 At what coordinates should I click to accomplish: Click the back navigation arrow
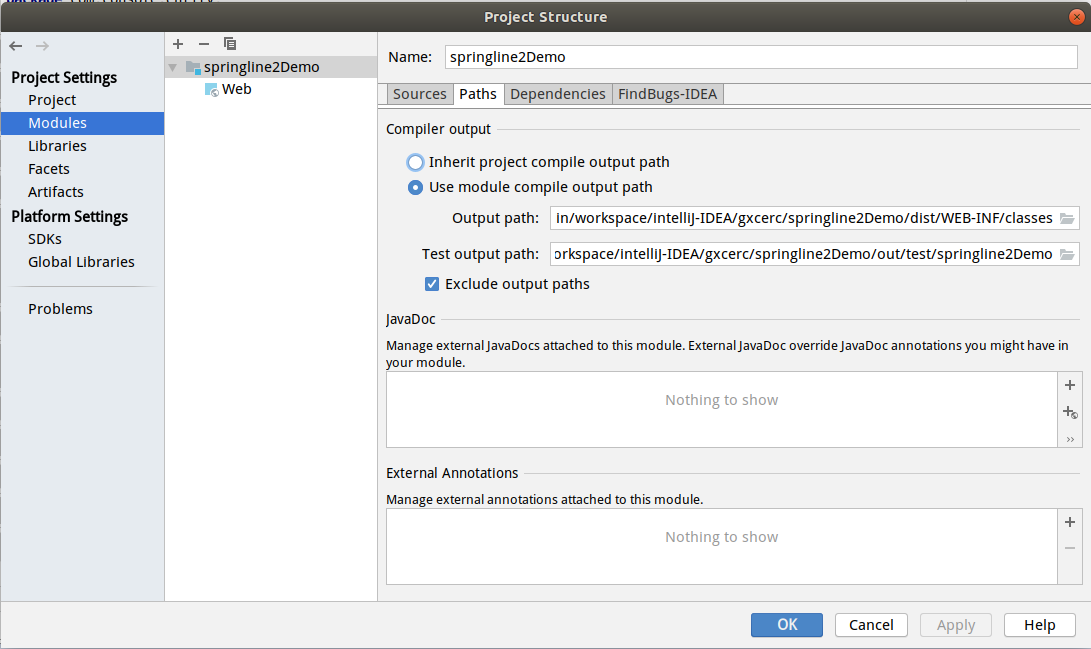16,46
